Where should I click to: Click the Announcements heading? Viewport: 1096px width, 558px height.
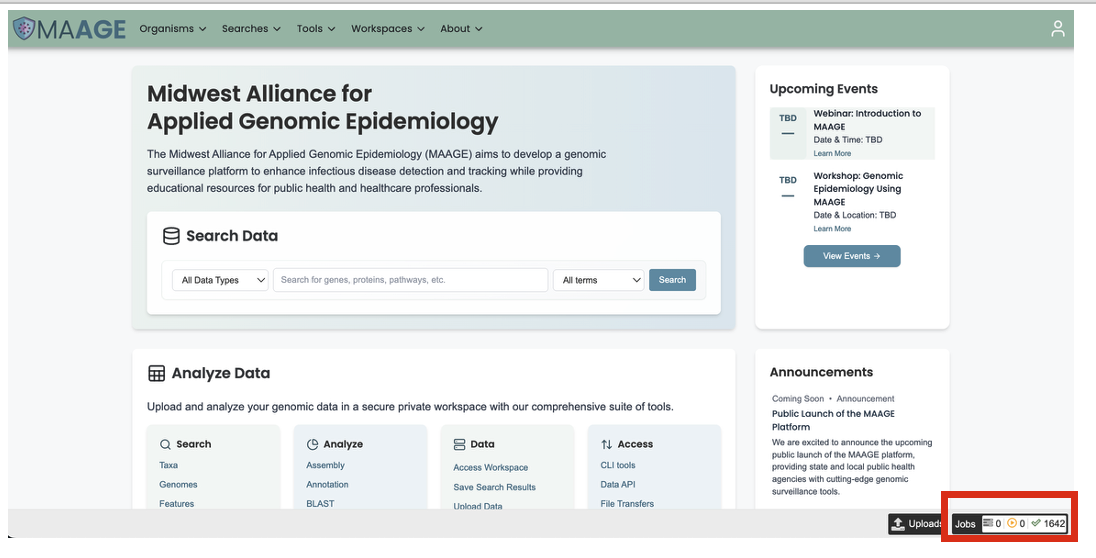tap(821, 372)
